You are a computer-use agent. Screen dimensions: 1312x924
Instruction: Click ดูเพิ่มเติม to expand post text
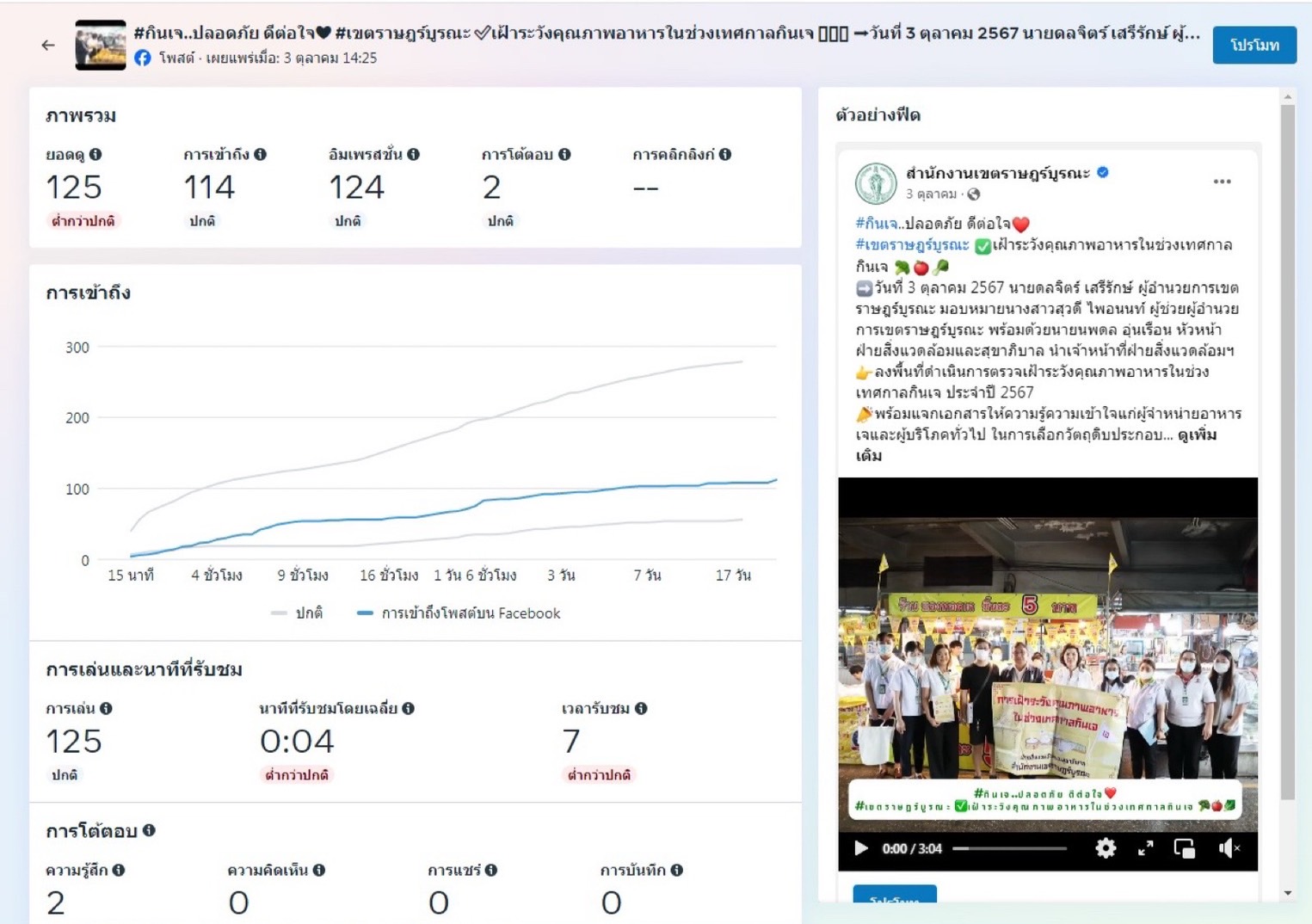coord(1197,435)
